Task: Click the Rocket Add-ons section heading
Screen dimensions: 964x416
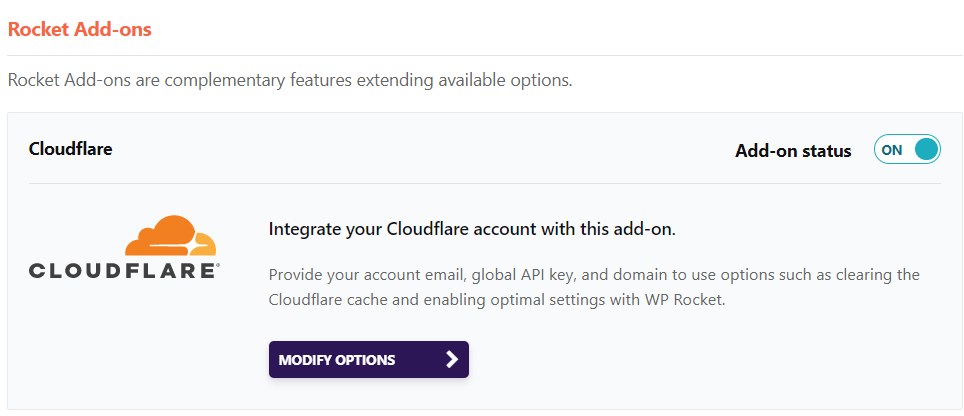Action: tap(80, 29)
